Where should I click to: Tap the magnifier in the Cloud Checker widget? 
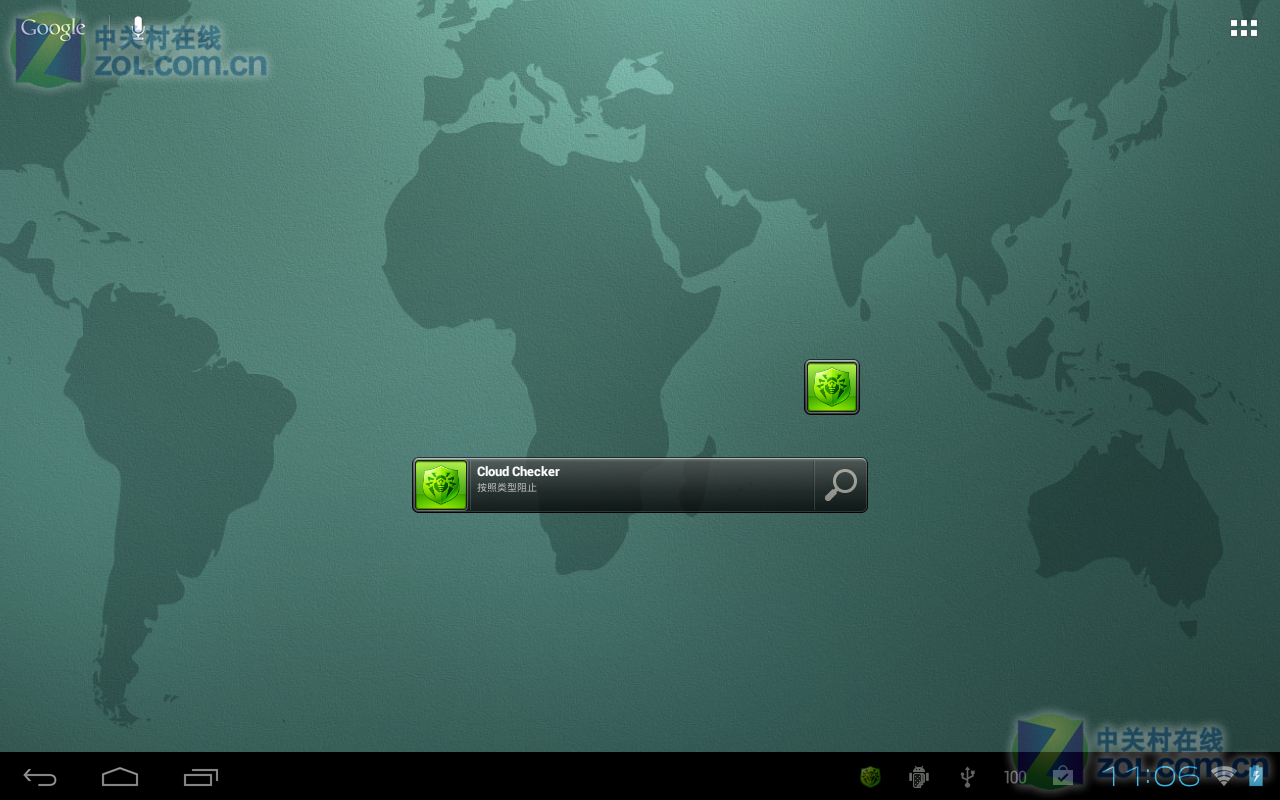click(839, 485)
